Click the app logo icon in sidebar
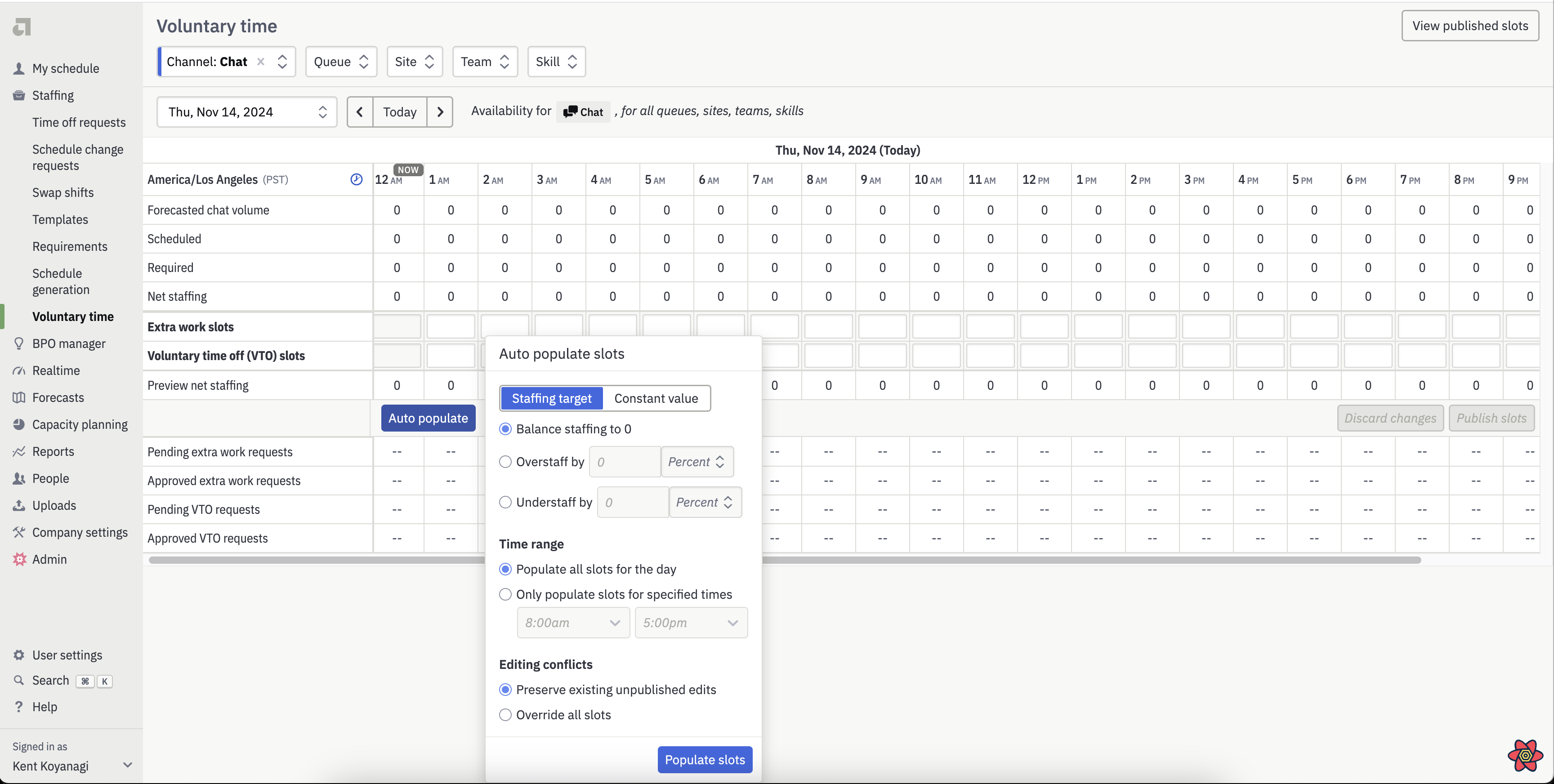The height and width of the screenshot is (784, 1554). click(x=22, y=27)
